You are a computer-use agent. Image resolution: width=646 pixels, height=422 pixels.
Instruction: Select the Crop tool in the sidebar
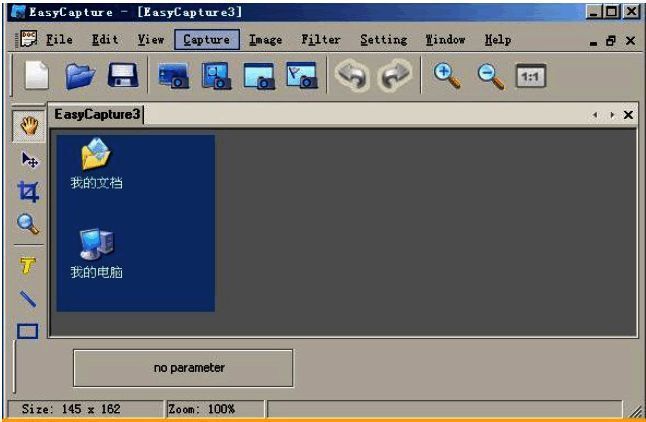(x=29, y=191)
